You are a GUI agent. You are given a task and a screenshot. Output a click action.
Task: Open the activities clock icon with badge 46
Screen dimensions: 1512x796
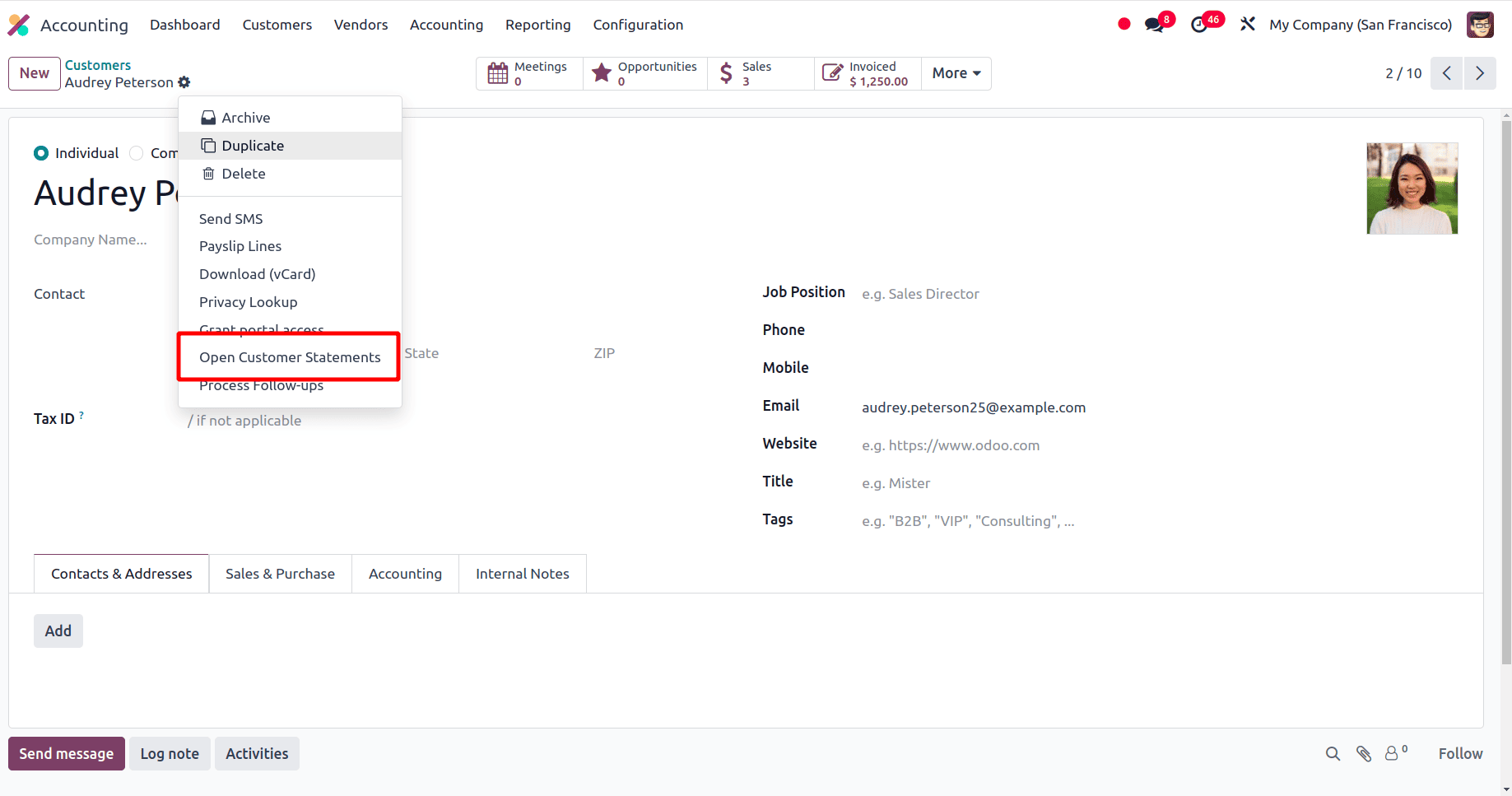(x=1200, y=25)
